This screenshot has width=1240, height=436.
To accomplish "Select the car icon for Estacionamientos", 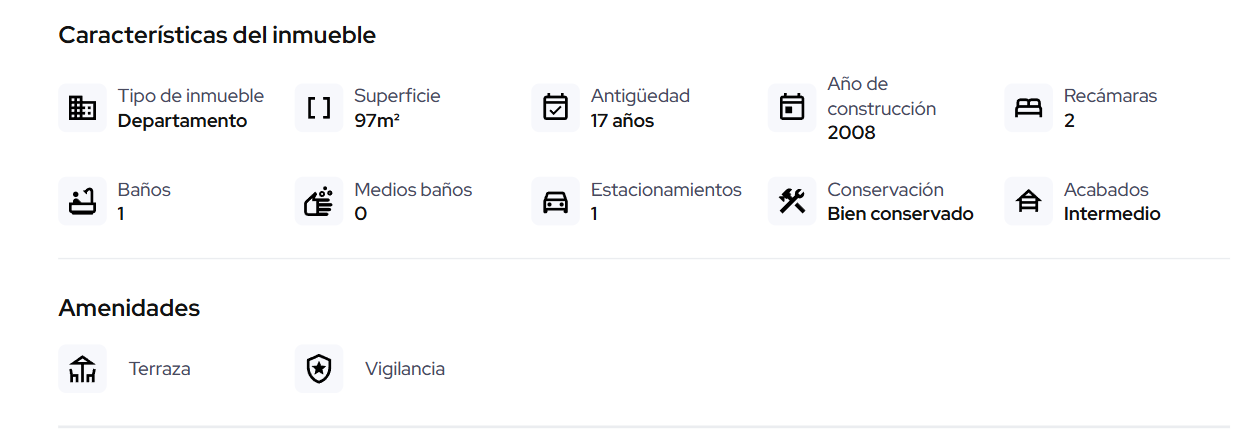I will pos(555,202).
